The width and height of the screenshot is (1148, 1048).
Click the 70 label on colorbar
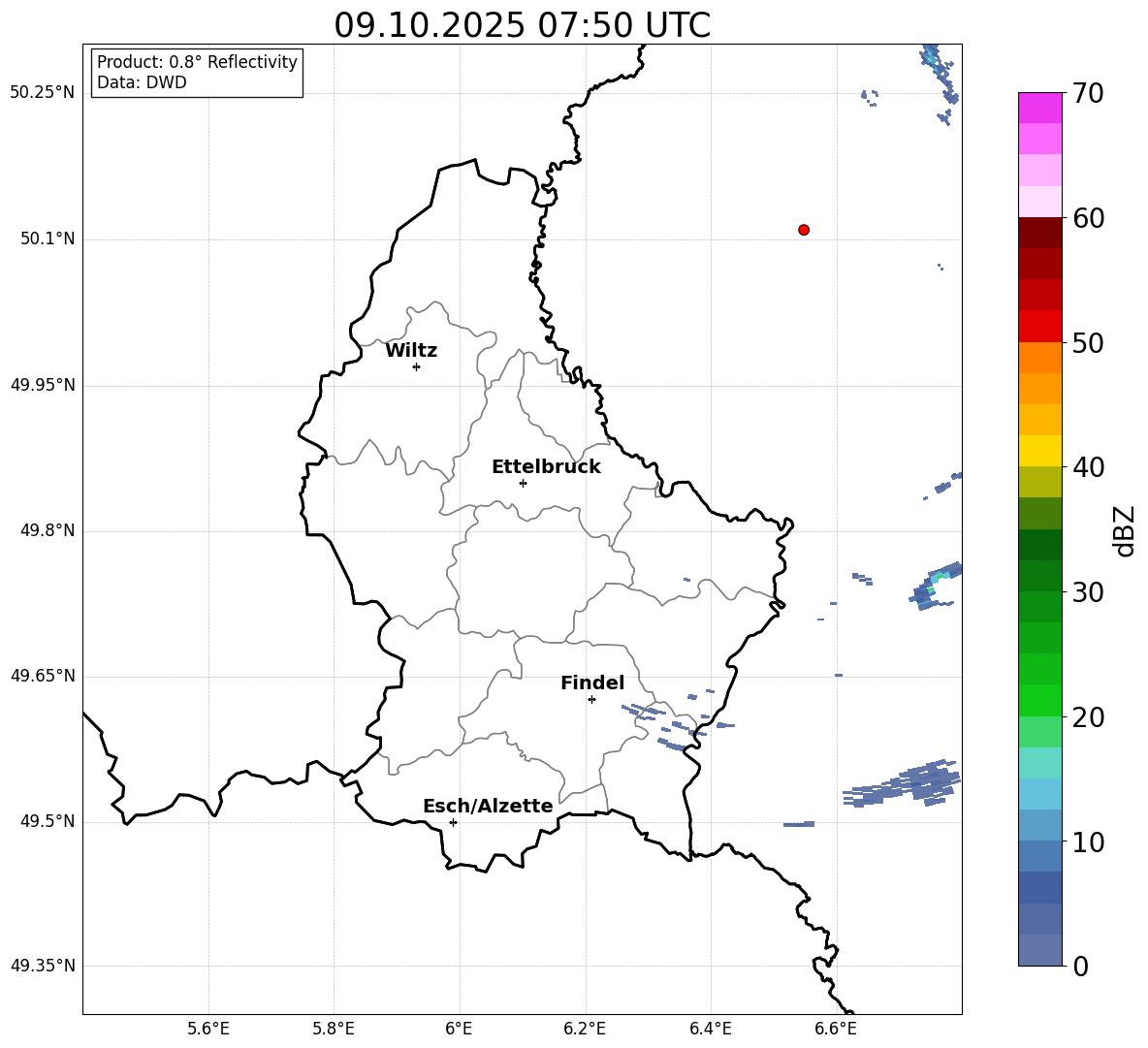click(x=1088, y=94)
